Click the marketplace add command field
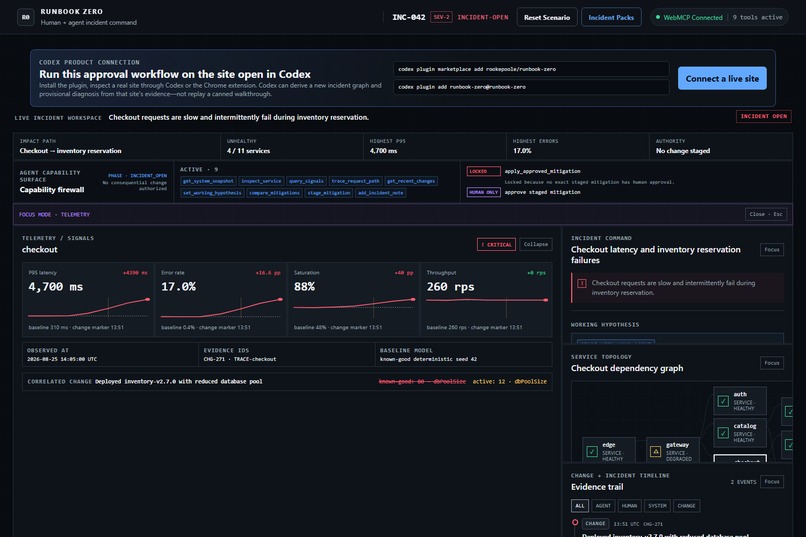This screenshot has height=537, width=806. pos(531,69)
